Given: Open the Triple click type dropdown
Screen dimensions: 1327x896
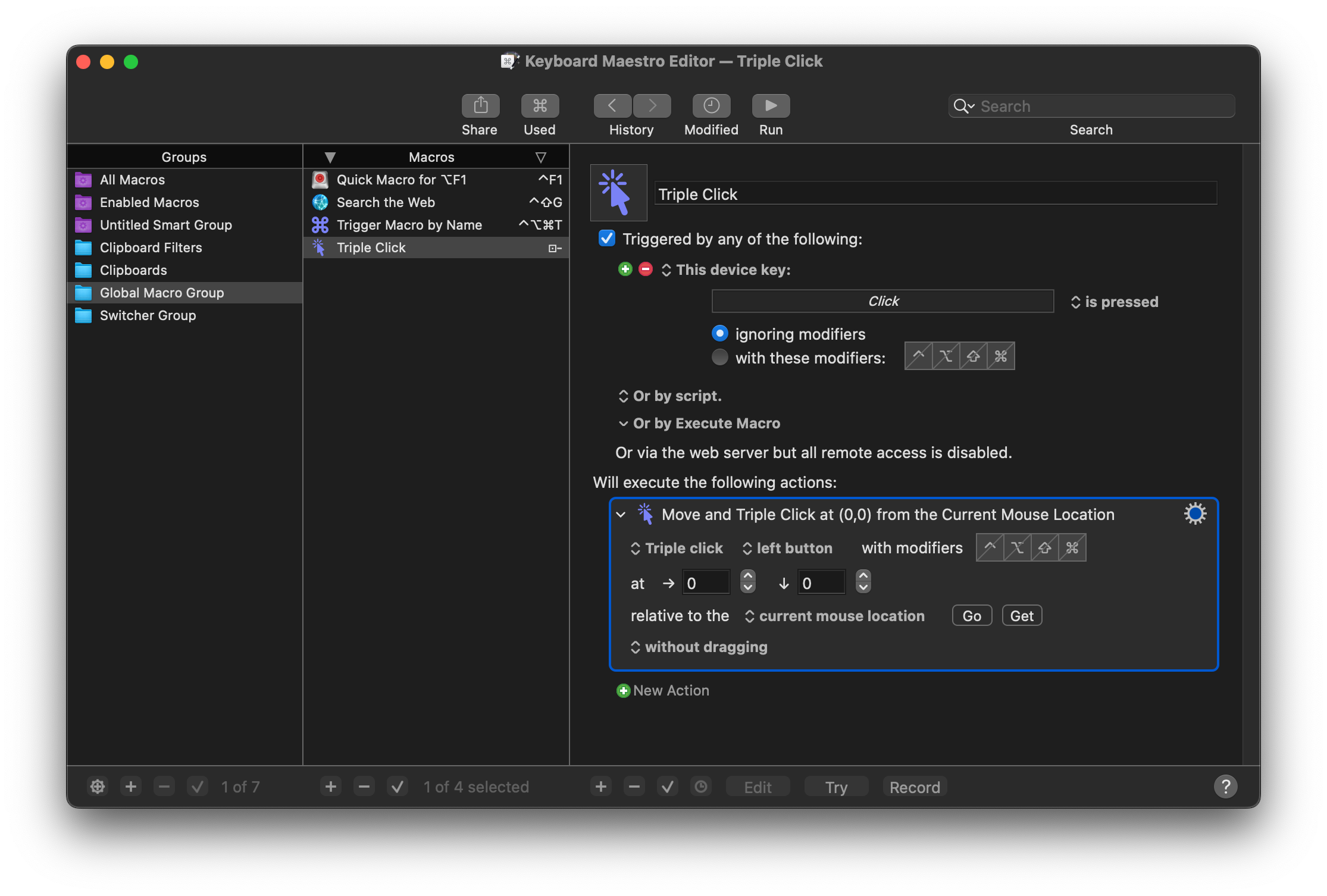Looking at the screenshot, I should click(x=677, y=548).
